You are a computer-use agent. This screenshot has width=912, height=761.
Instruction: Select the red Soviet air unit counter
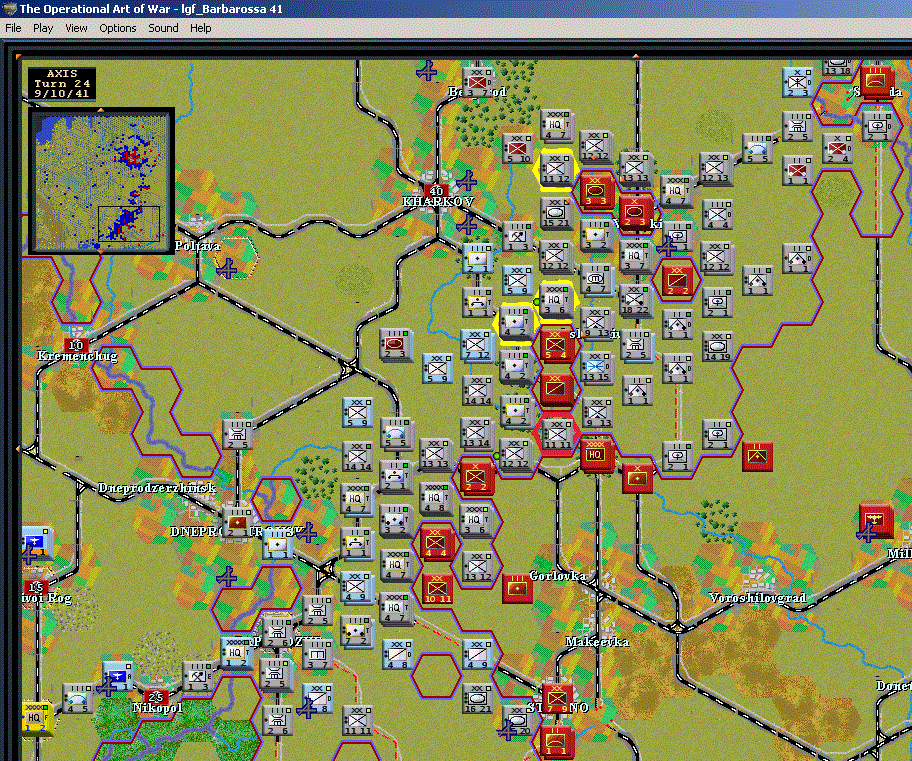[876, 519]
